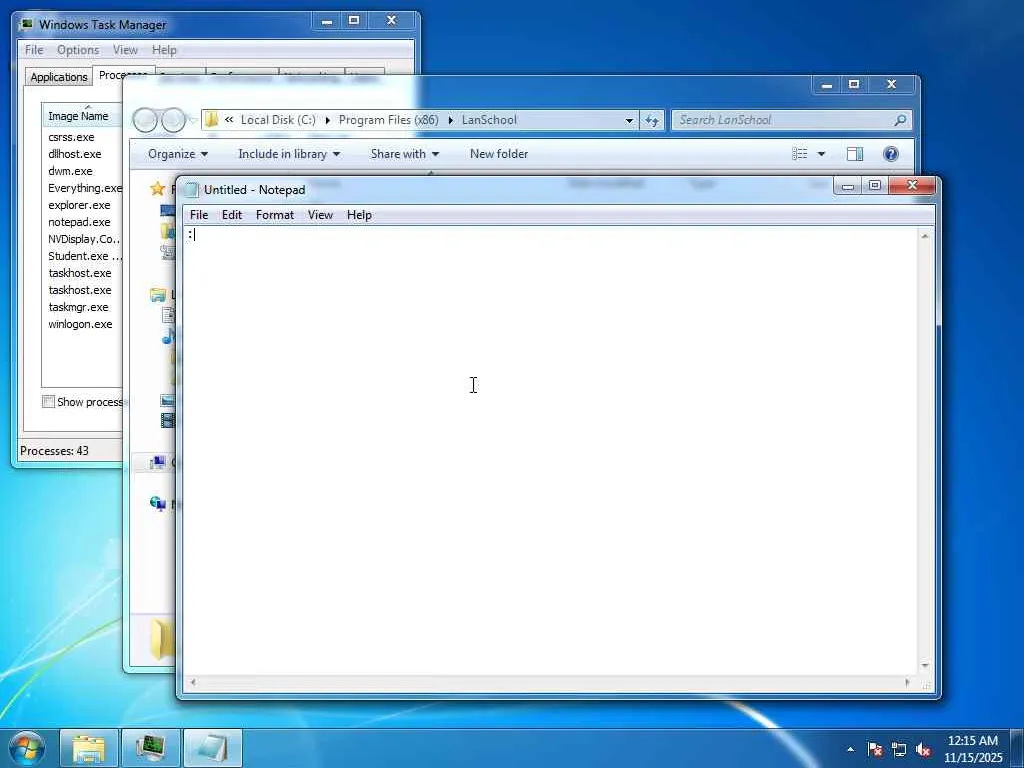
Task: Toggle the preview pane icon
Action: [x=855, y=154]
